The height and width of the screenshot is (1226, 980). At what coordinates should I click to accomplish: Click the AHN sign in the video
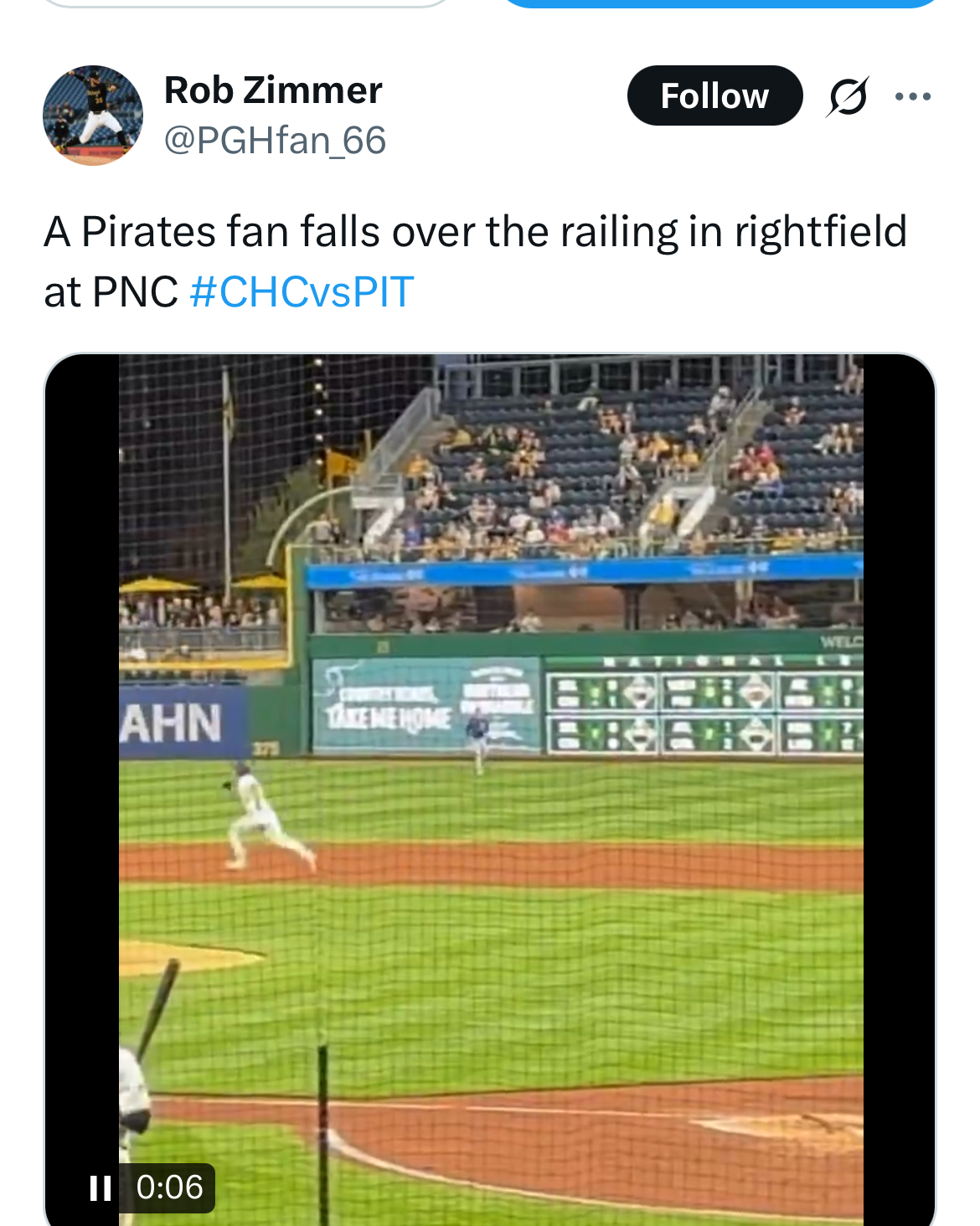point(173,723)
